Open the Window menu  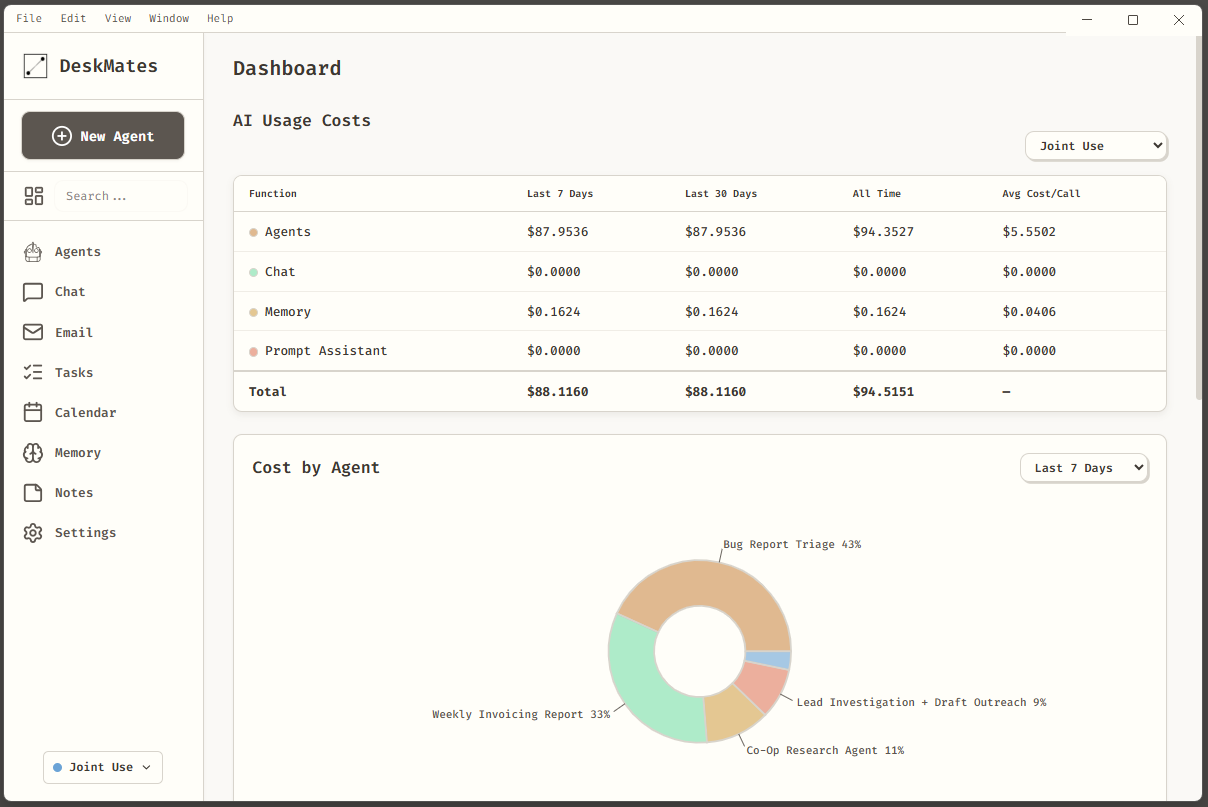[169, 18]
